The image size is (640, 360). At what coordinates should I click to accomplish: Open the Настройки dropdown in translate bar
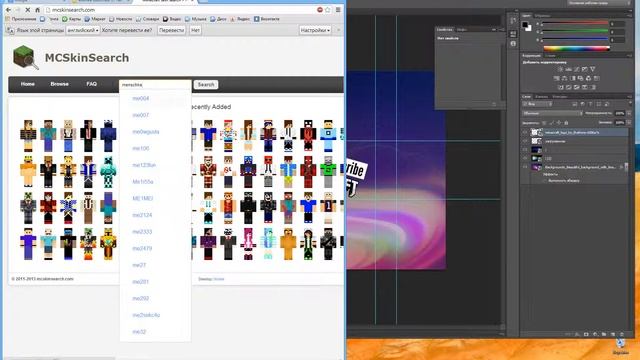315,30
